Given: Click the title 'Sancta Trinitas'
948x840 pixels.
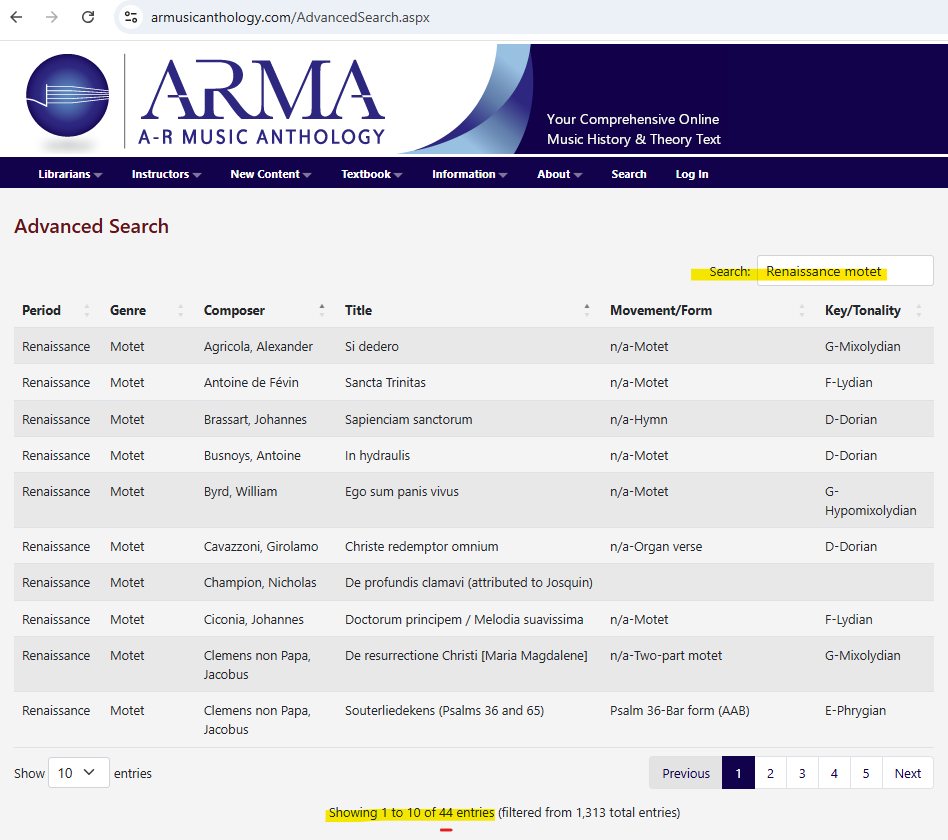Looking at the screenshot, I should [x=385, y=383].
